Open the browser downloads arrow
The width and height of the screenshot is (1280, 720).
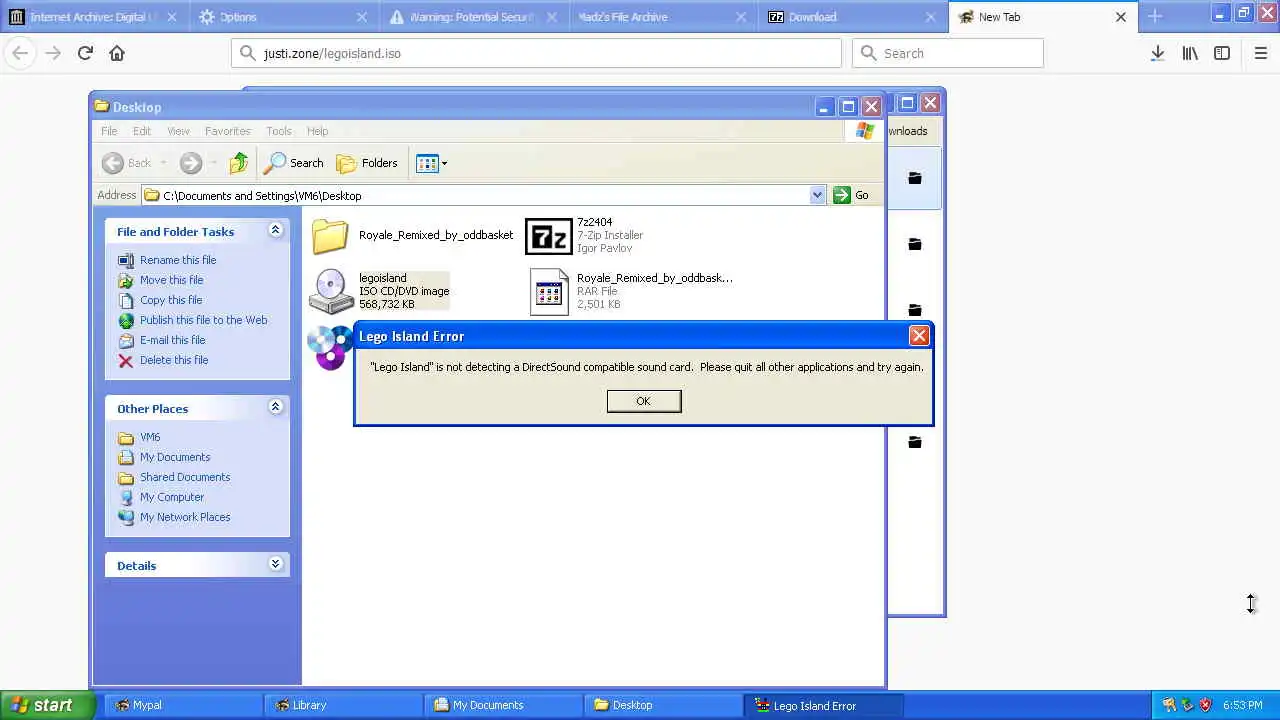click(x=1157, y=53)
